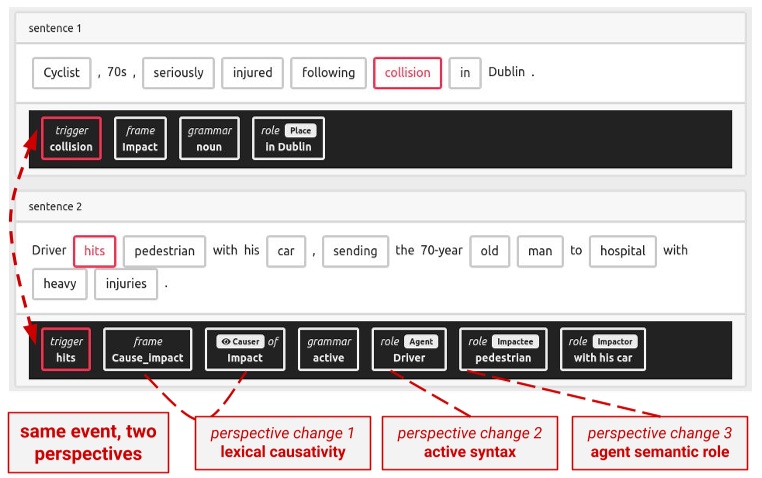762x478 pixels.
Task: Select the 'role Agent Driver' box
Action: (x=409, y=349)
